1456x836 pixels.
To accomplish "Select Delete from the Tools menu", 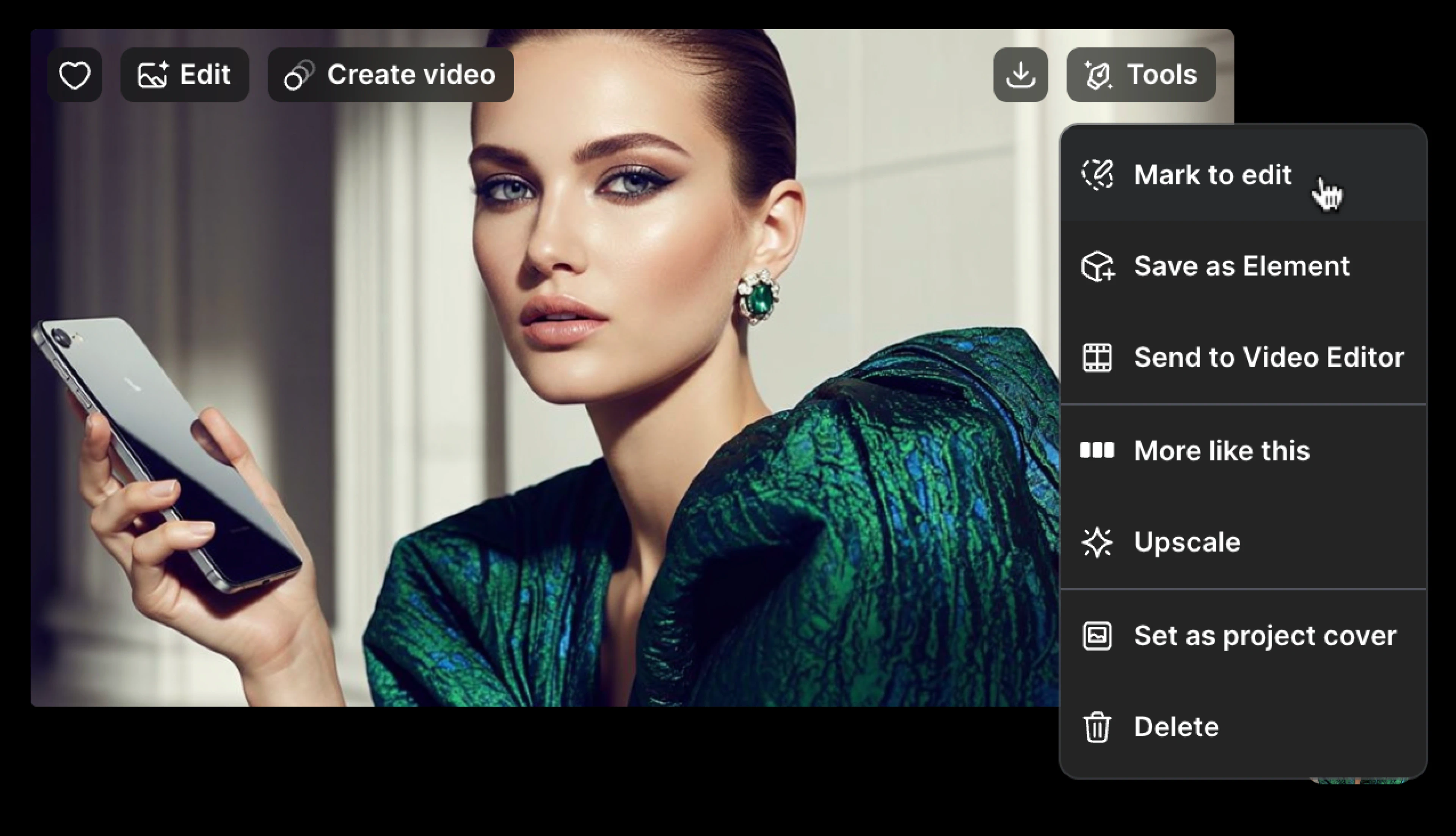I will pyautogui.click(x=1176, y=728).
